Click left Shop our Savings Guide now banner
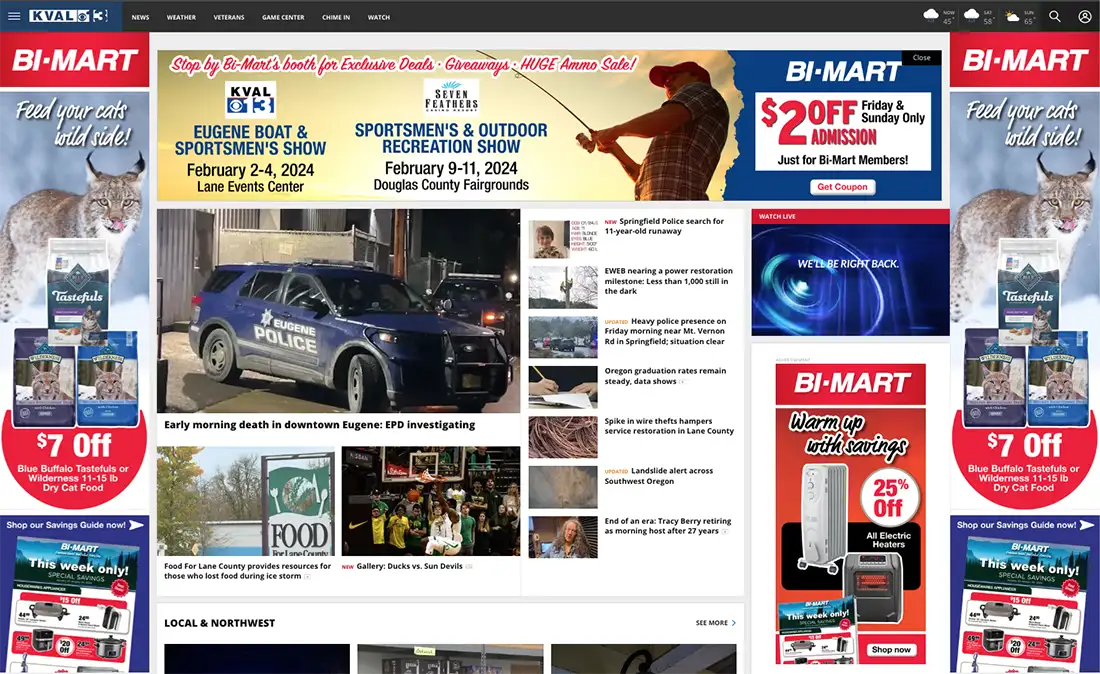Image resolution: width=1100 pixels, height=674 pixels. [74, 525]
